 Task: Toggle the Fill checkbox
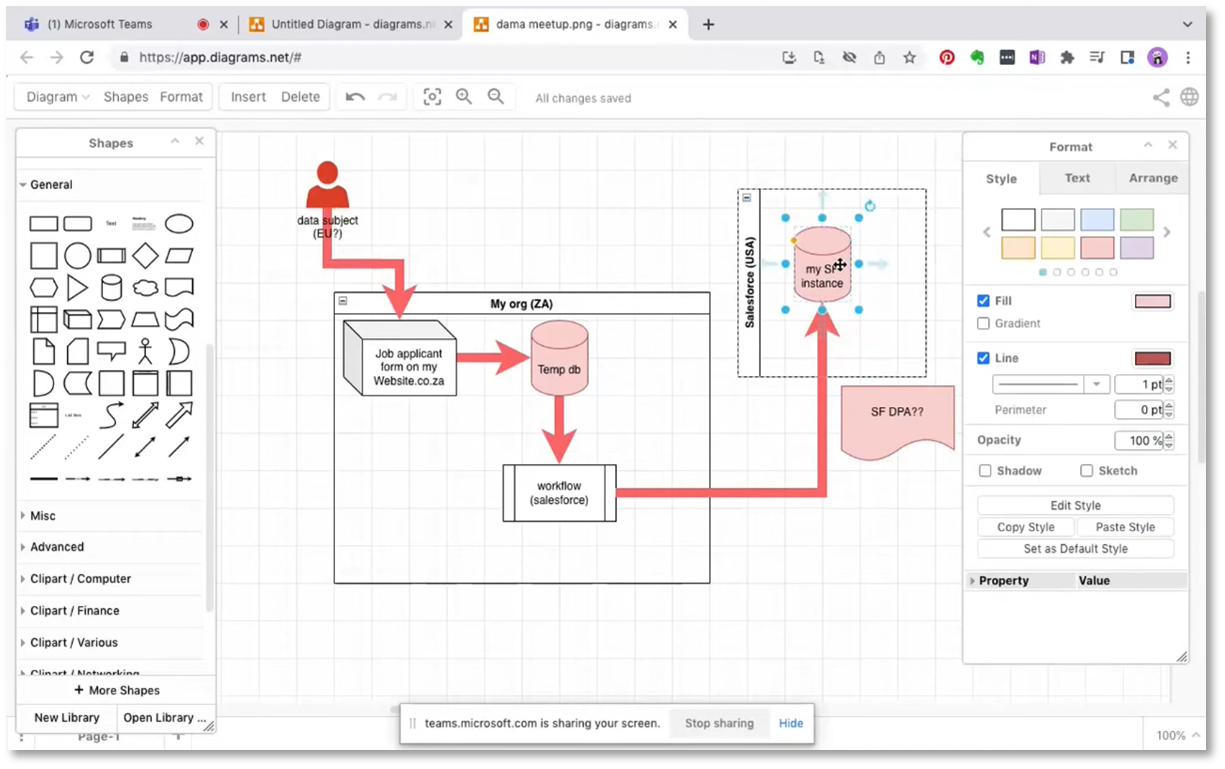pos(983,301)
